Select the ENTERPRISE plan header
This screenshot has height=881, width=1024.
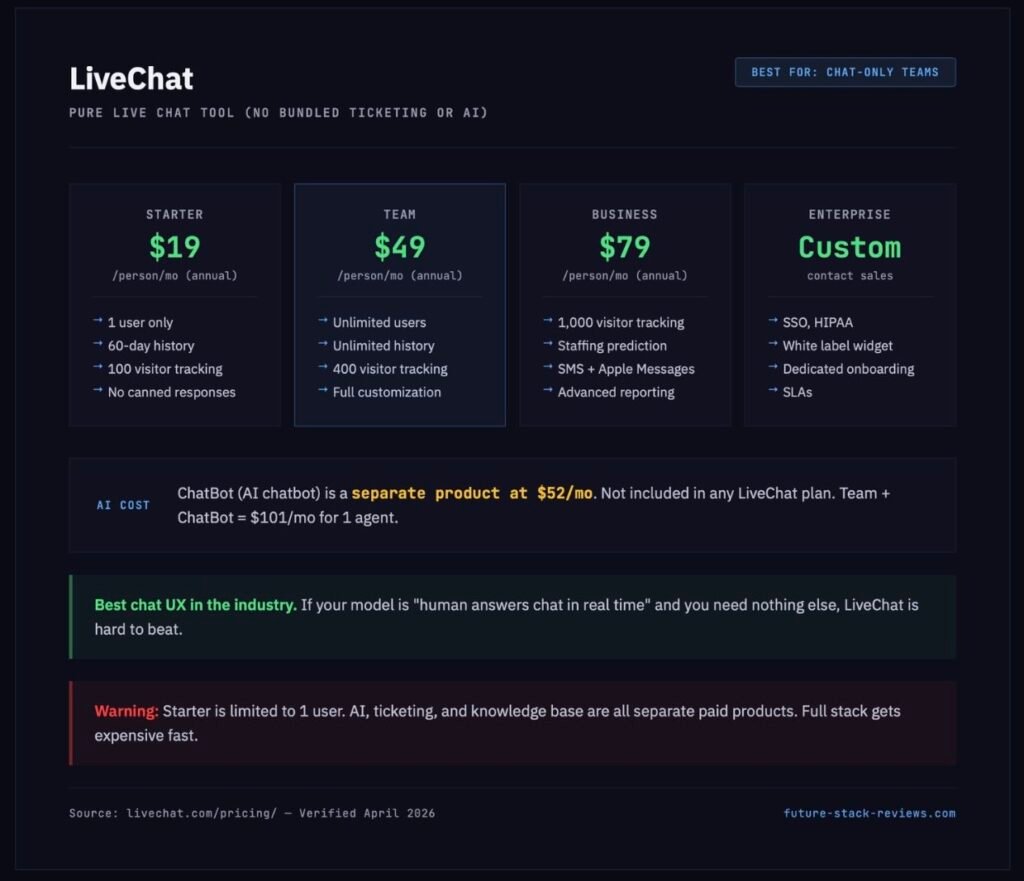click(849, 214)
